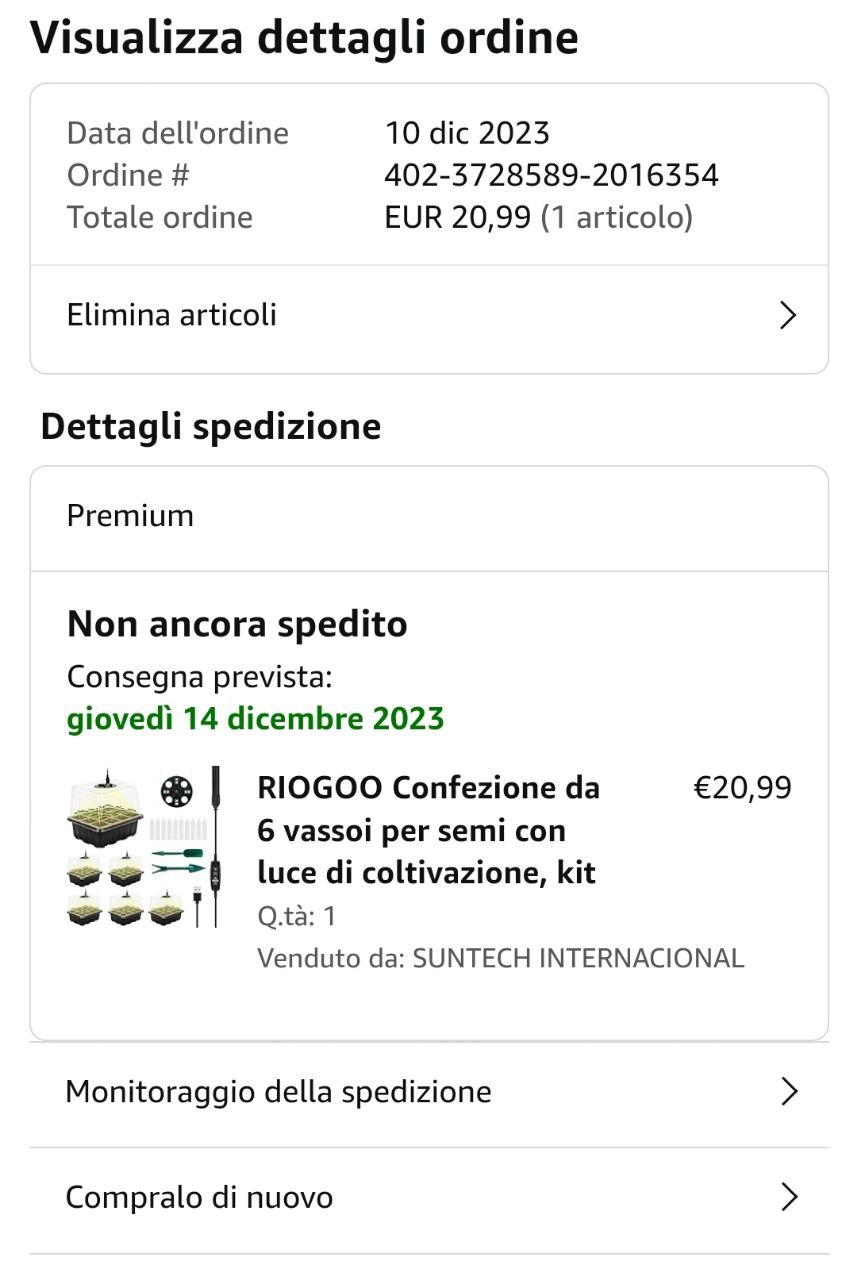The image size is (857, 1280).
Task: Tap the Non ancora spedito status heading
Action: pyautogui.click(x=237, y=624)
